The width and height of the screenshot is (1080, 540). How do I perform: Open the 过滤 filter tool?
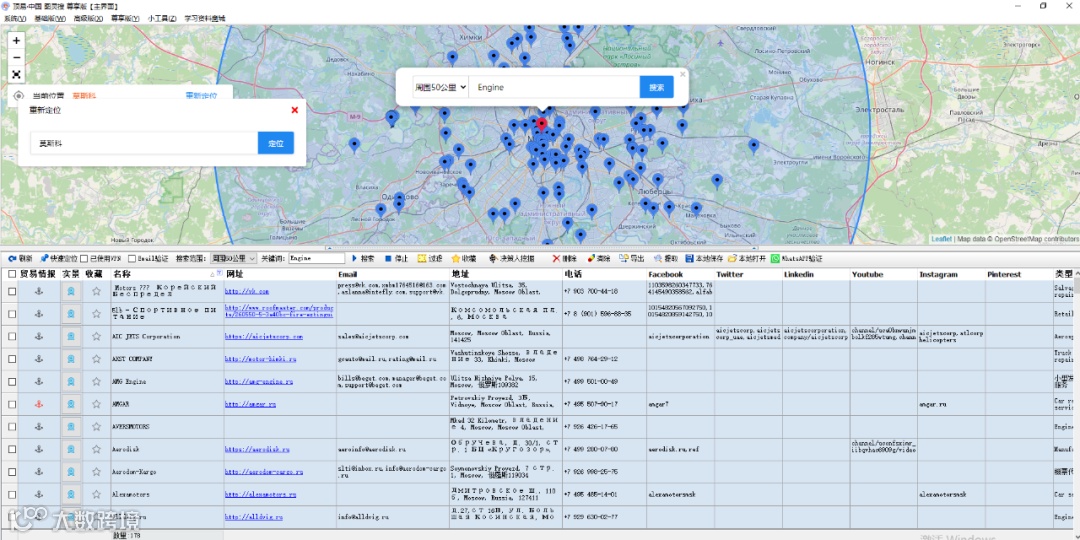coord(421,258)
